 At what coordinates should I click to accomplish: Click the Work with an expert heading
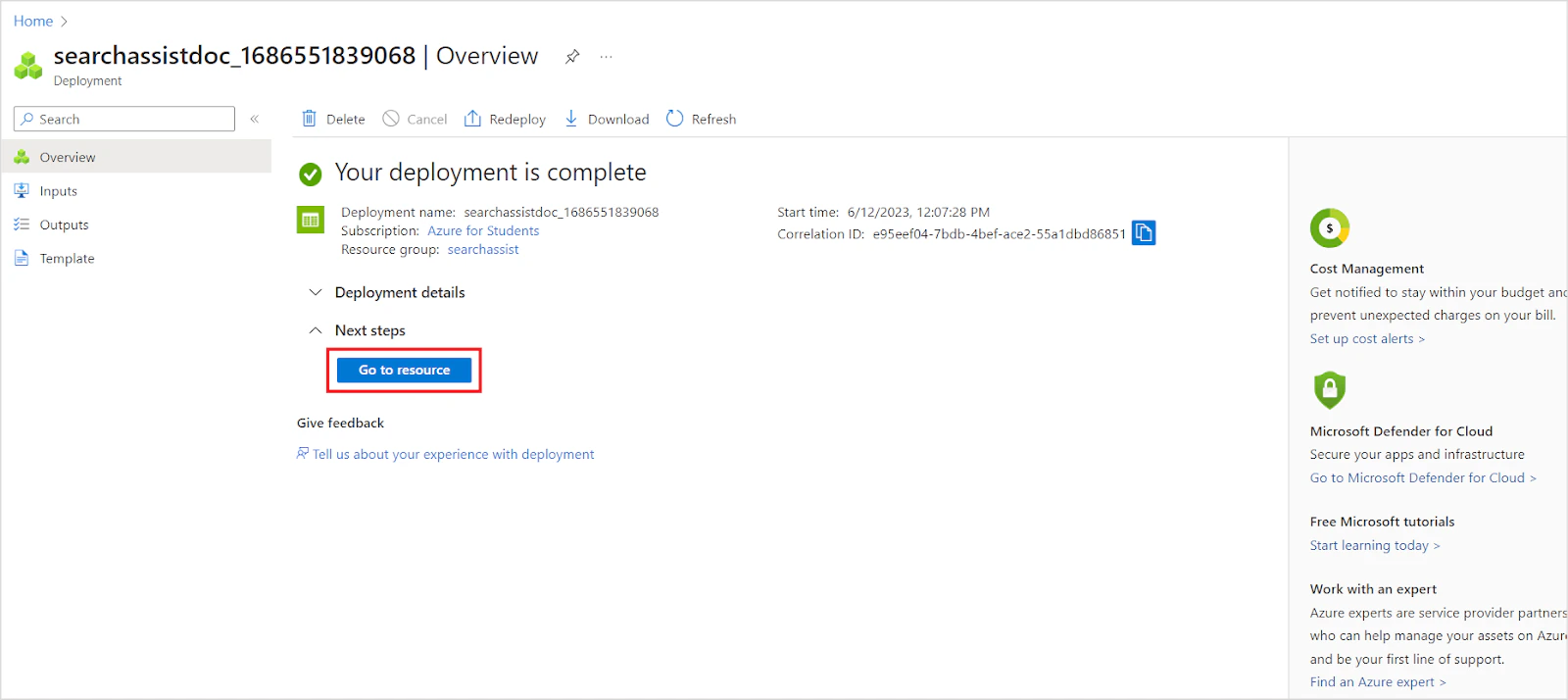tap(1373, 589)
